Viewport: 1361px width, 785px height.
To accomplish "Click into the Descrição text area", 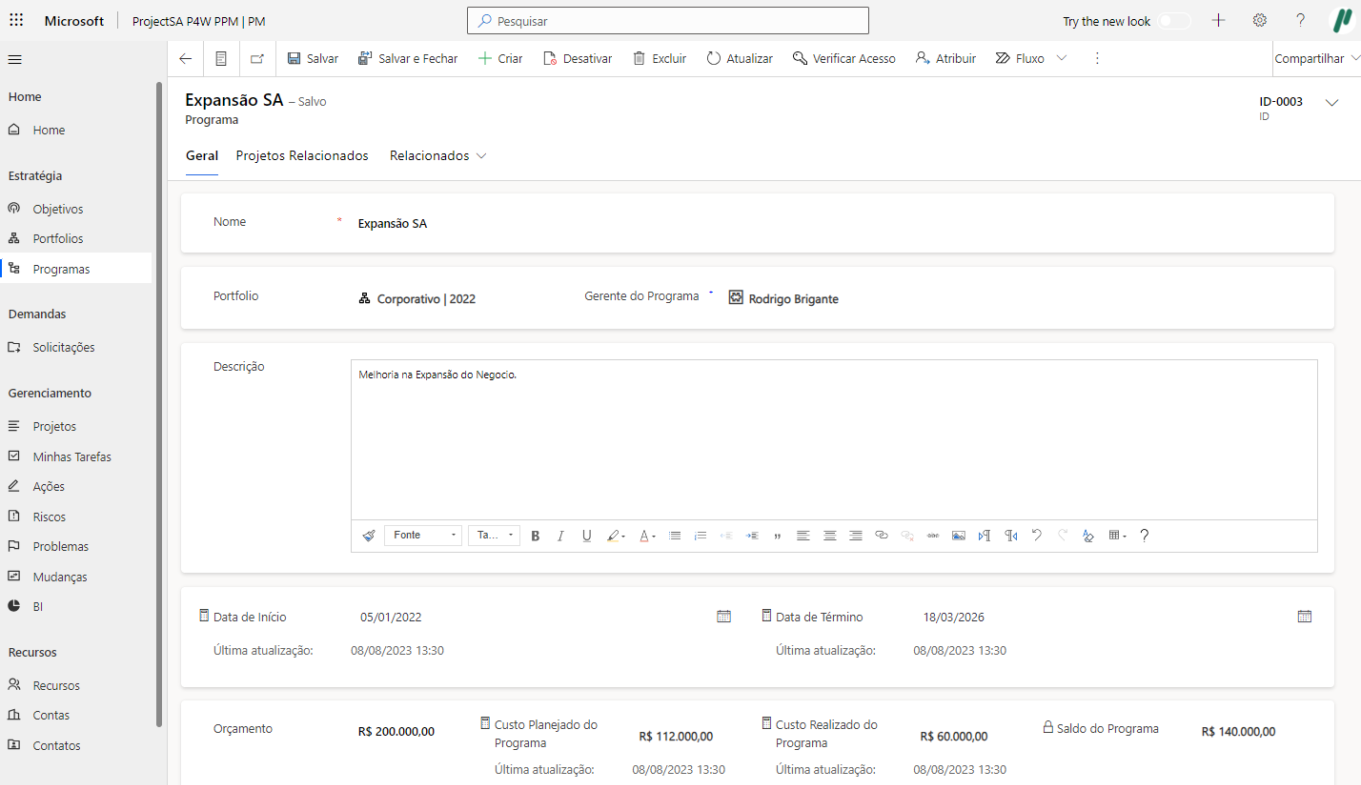I will point(834,440).
